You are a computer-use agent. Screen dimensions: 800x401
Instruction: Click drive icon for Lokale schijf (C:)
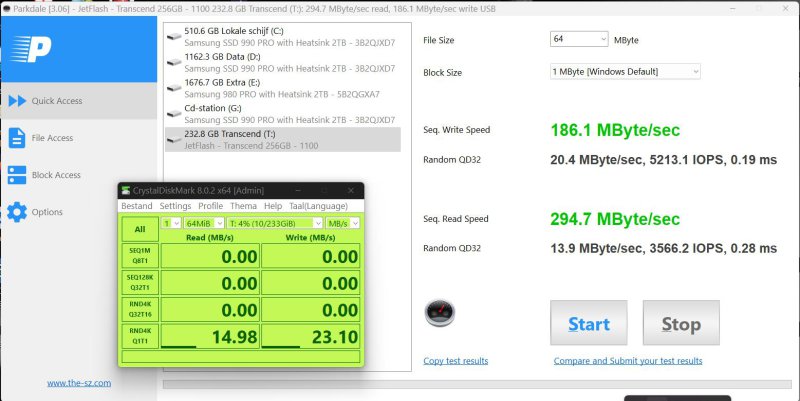coord(174,36)
